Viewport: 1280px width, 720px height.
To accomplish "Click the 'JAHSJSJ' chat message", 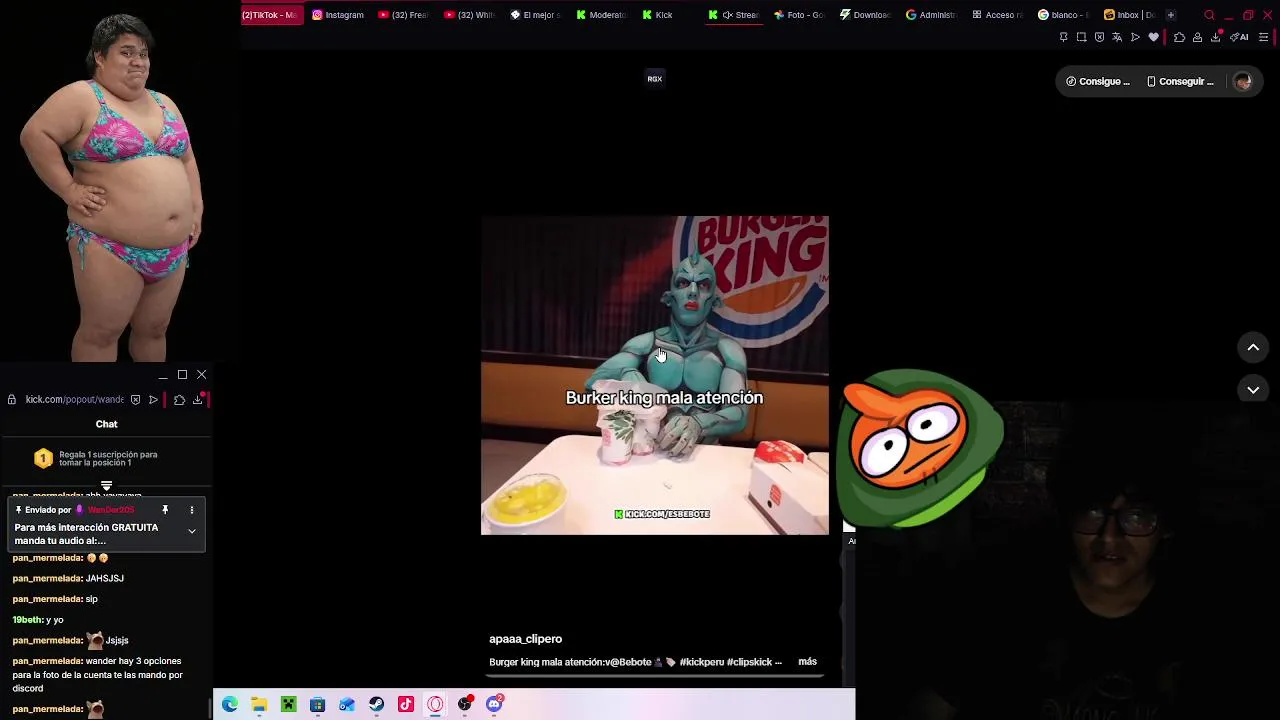I will 105,578.
